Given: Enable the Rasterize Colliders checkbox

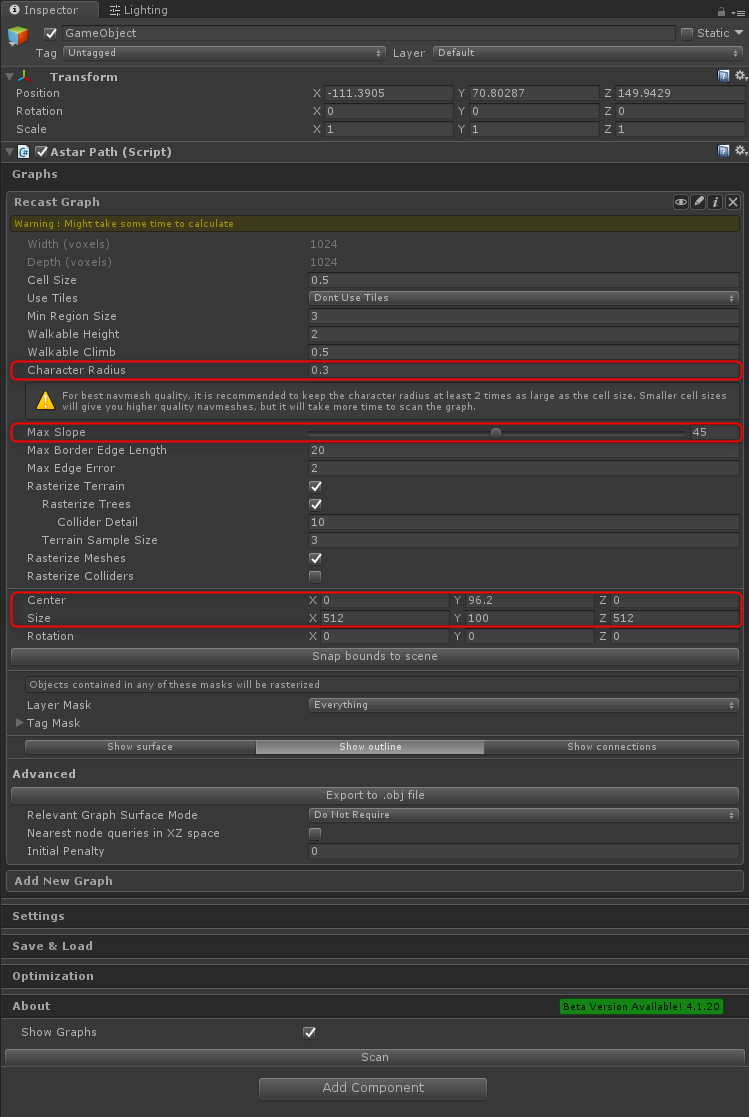Looking at the screenshot, I should click(x=316, y=576).
